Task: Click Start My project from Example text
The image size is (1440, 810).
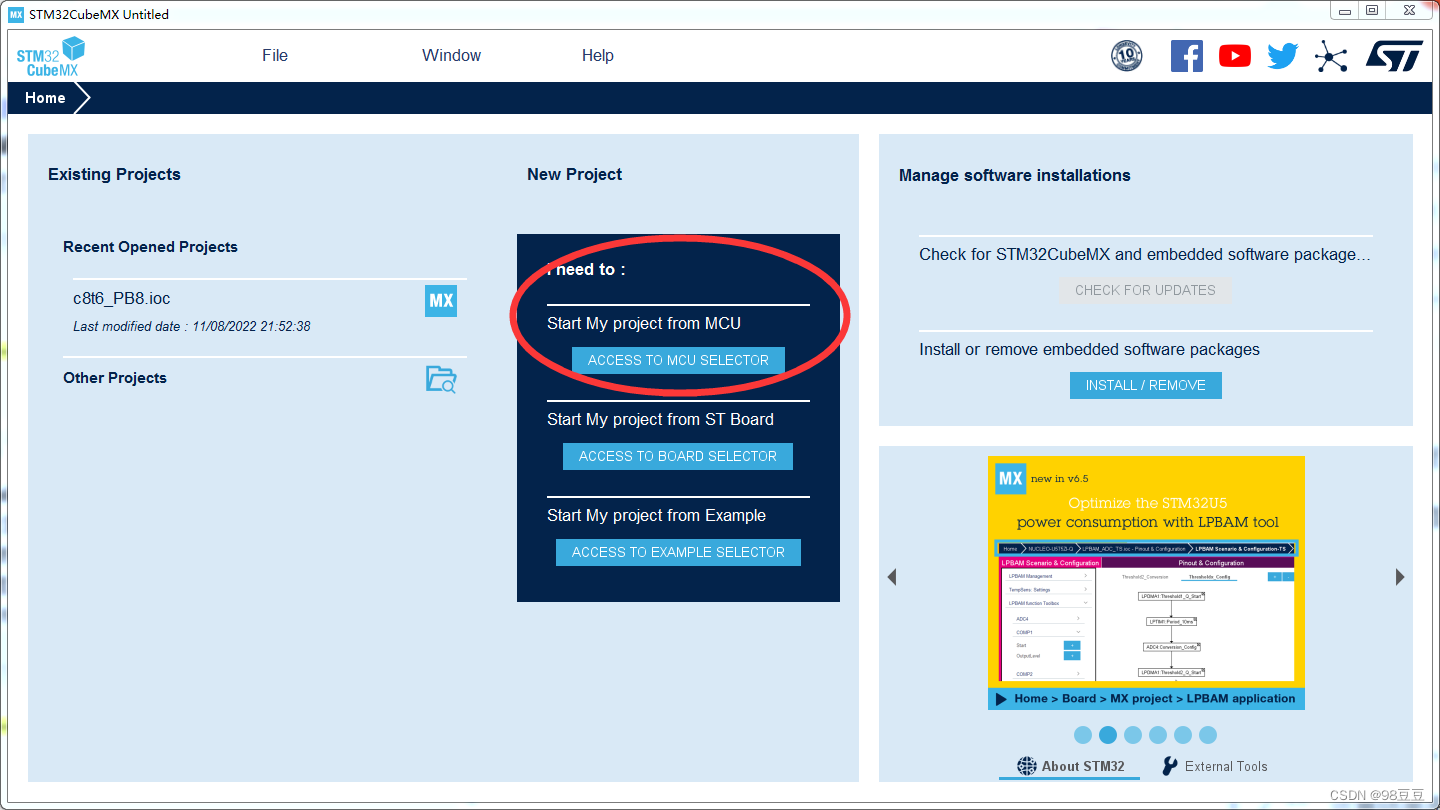Action: [x=656, y=516]
